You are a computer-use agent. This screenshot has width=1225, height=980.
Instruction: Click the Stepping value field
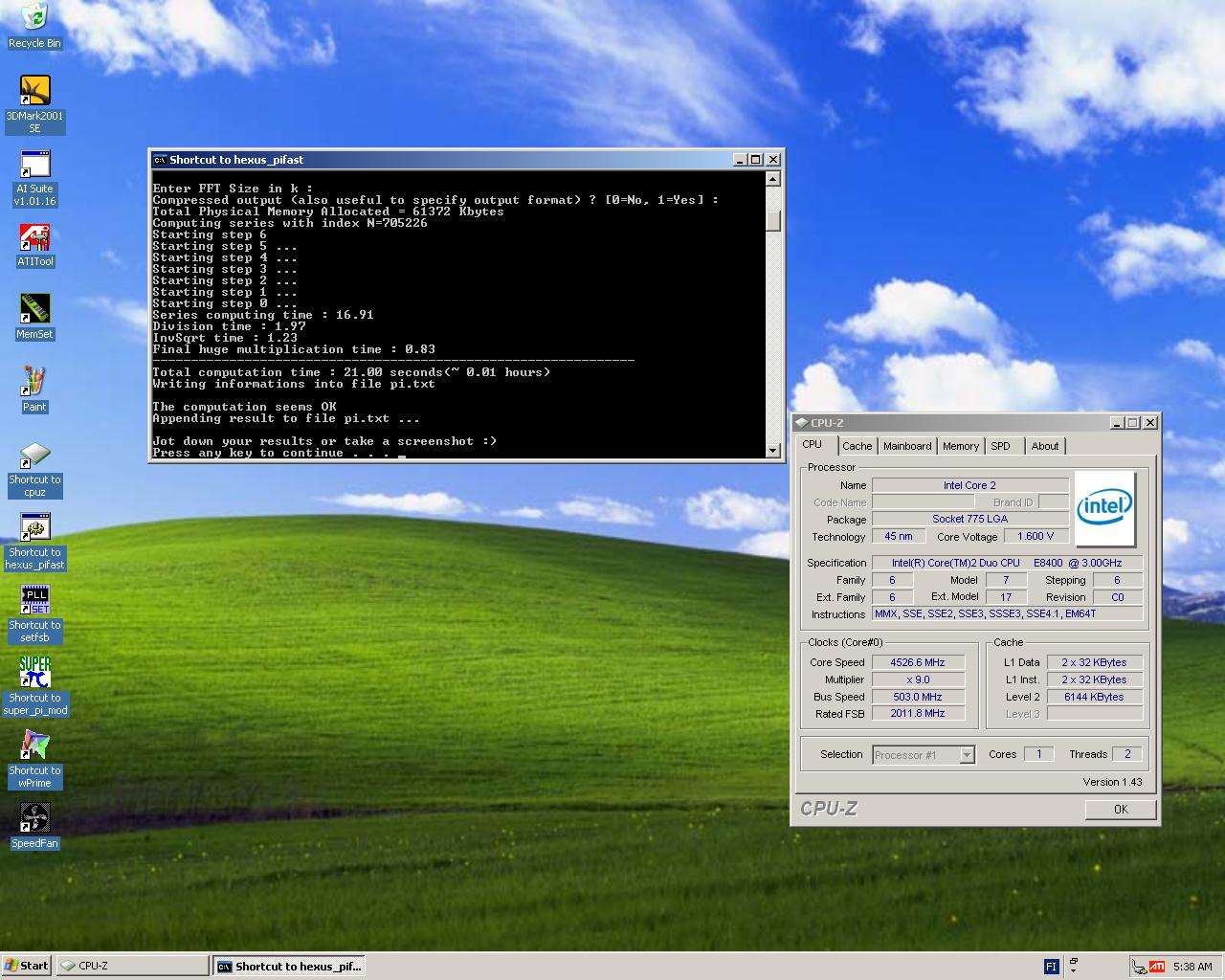[x=1117, y=580]
